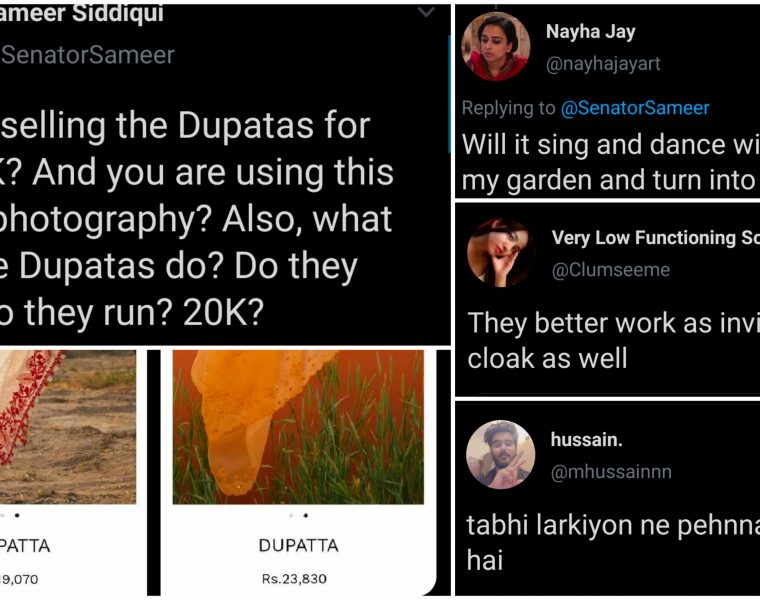Open the @SenatorSameer mention link
The image size is (760, 600).
tap(634, 108)
